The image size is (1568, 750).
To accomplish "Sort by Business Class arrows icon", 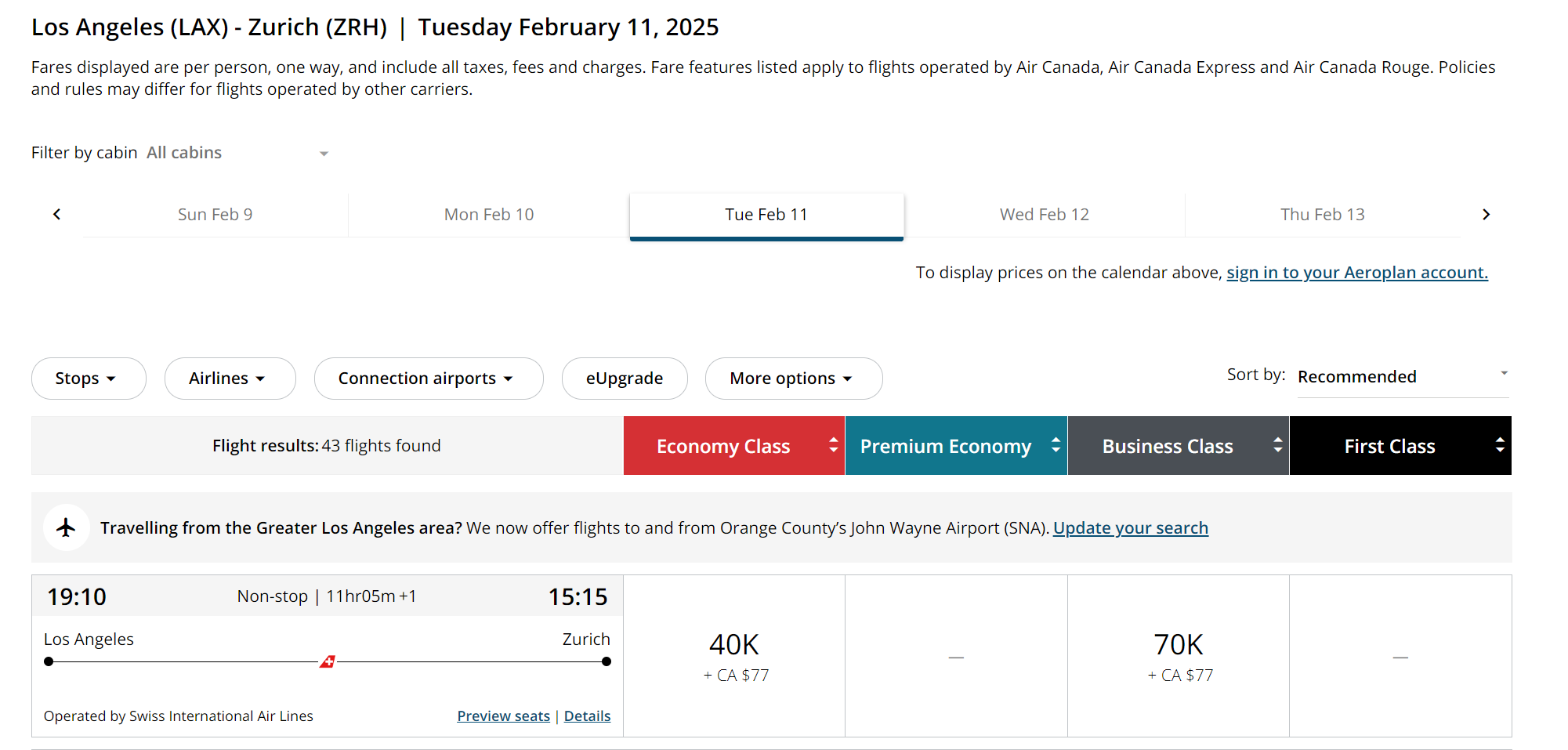I will pos(1277,445).
